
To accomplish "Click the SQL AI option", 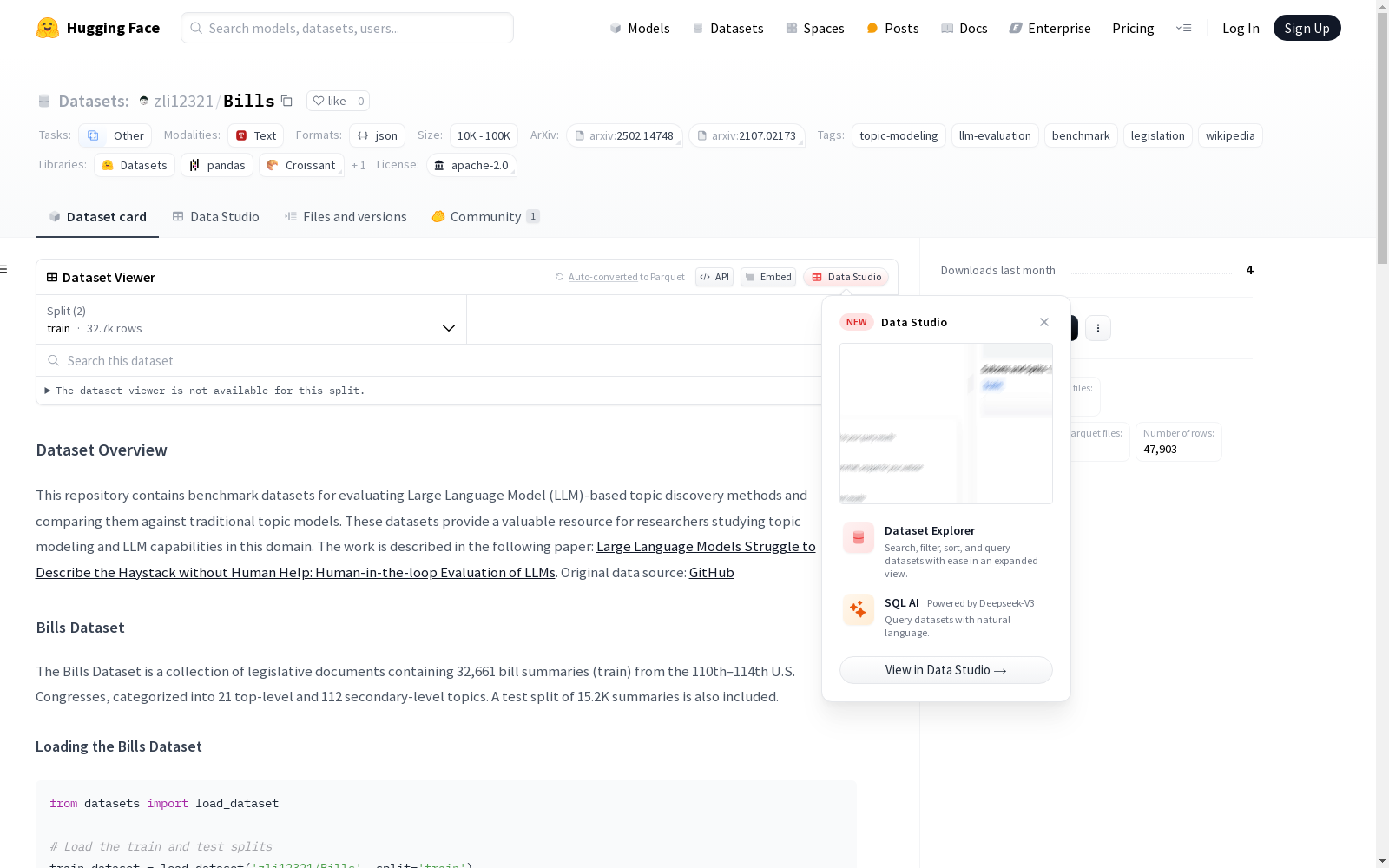I will pos(946,616).
